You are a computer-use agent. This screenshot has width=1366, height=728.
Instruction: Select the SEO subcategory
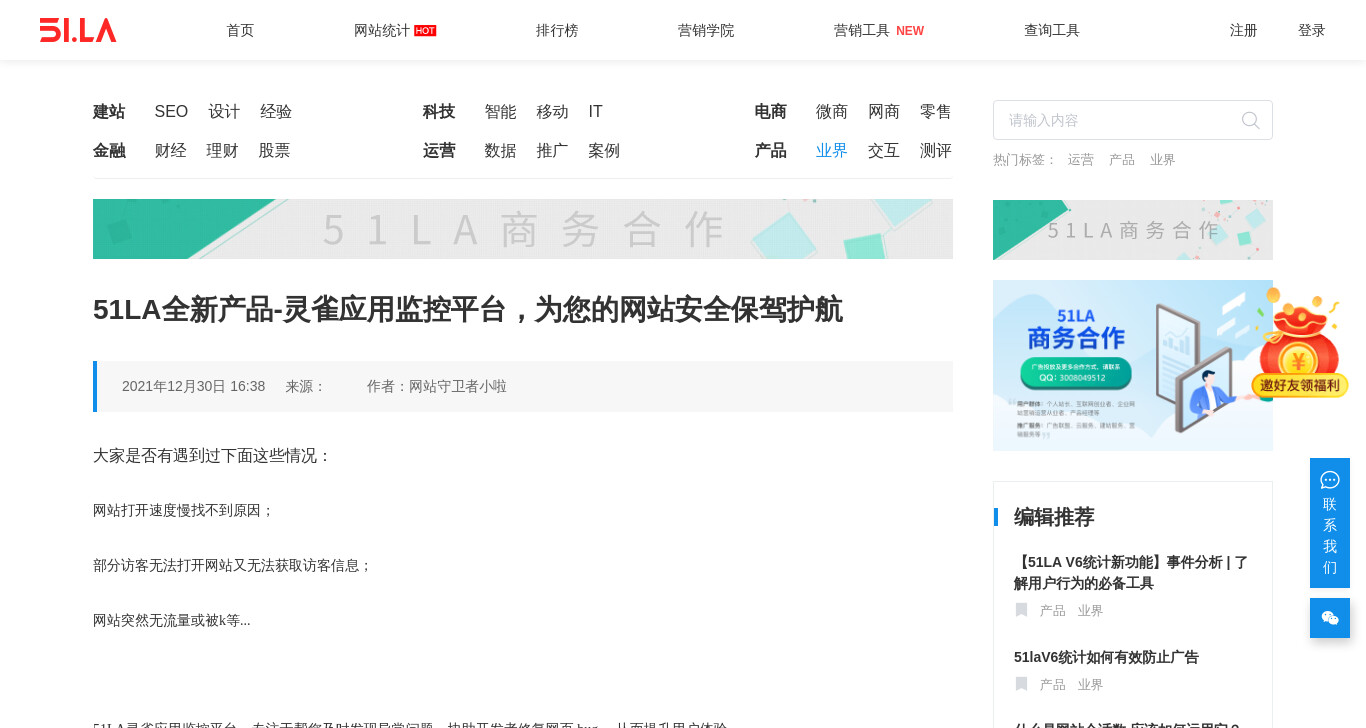(x=171, y=112)
